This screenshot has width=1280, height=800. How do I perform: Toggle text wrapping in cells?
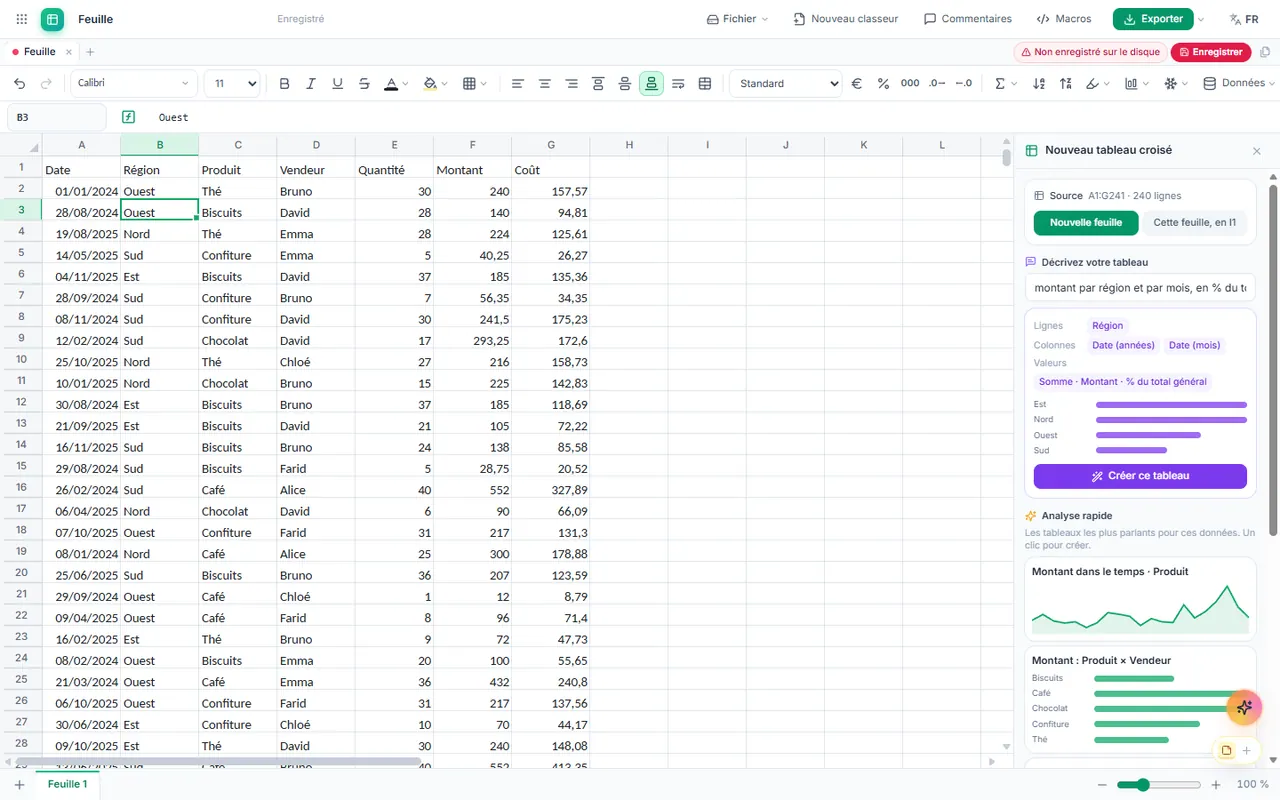coord(678,84)
